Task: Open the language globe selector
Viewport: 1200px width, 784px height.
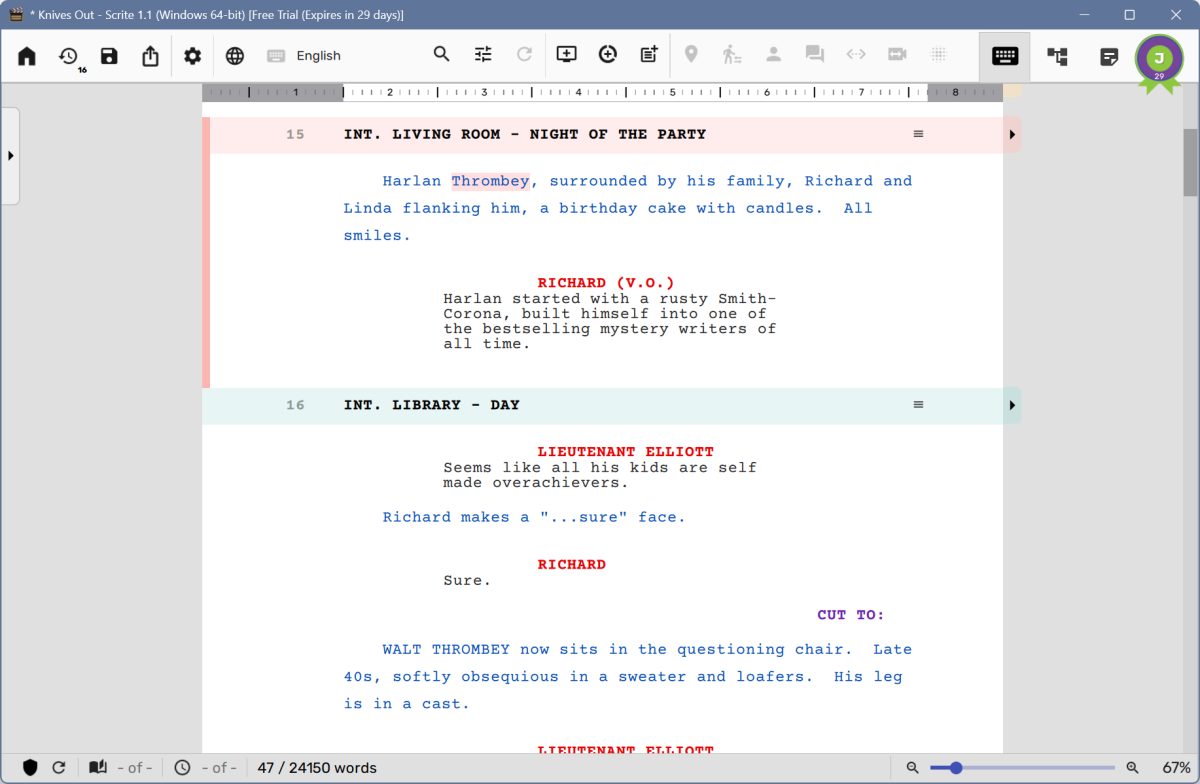Action: 234,55
